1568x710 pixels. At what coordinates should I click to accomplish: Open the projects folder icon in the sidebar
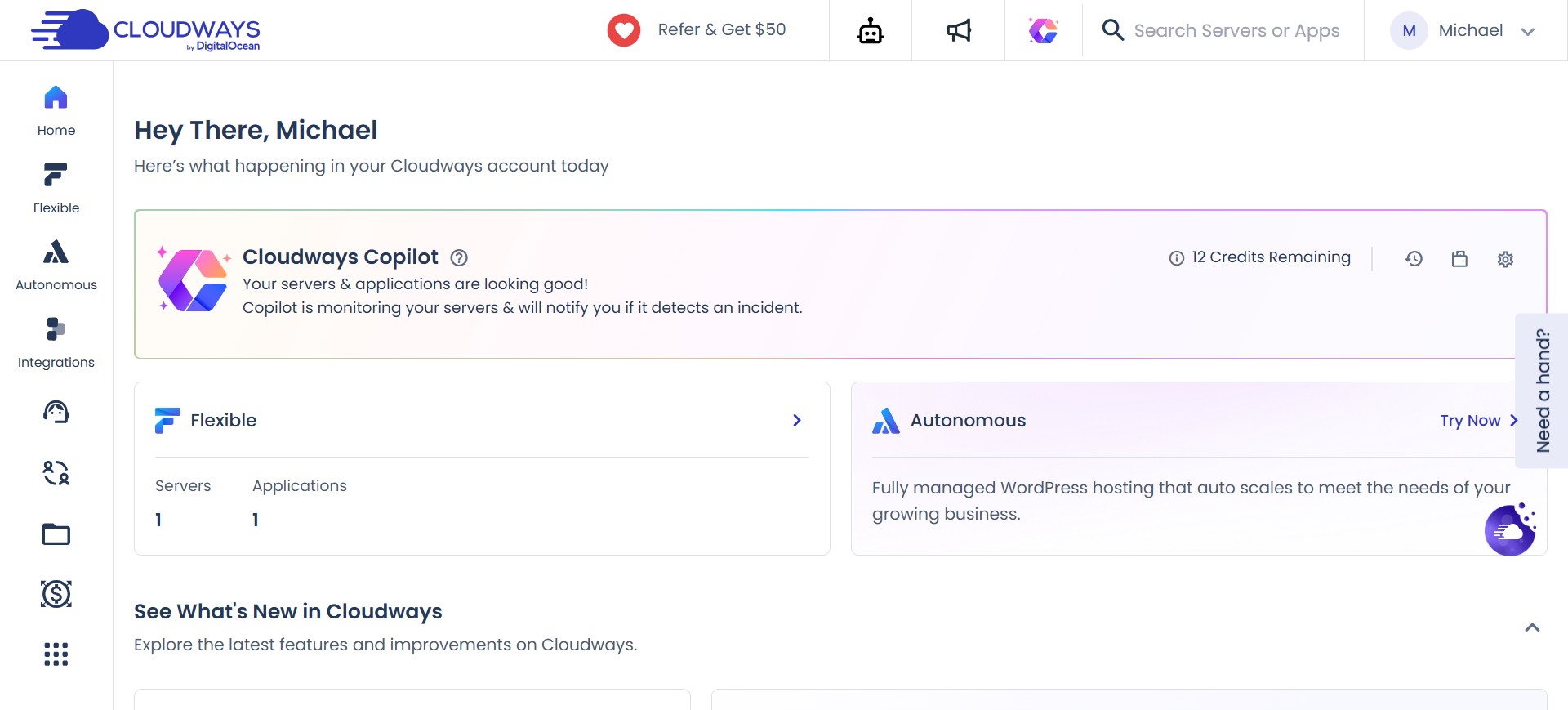[x=56, y=534]
